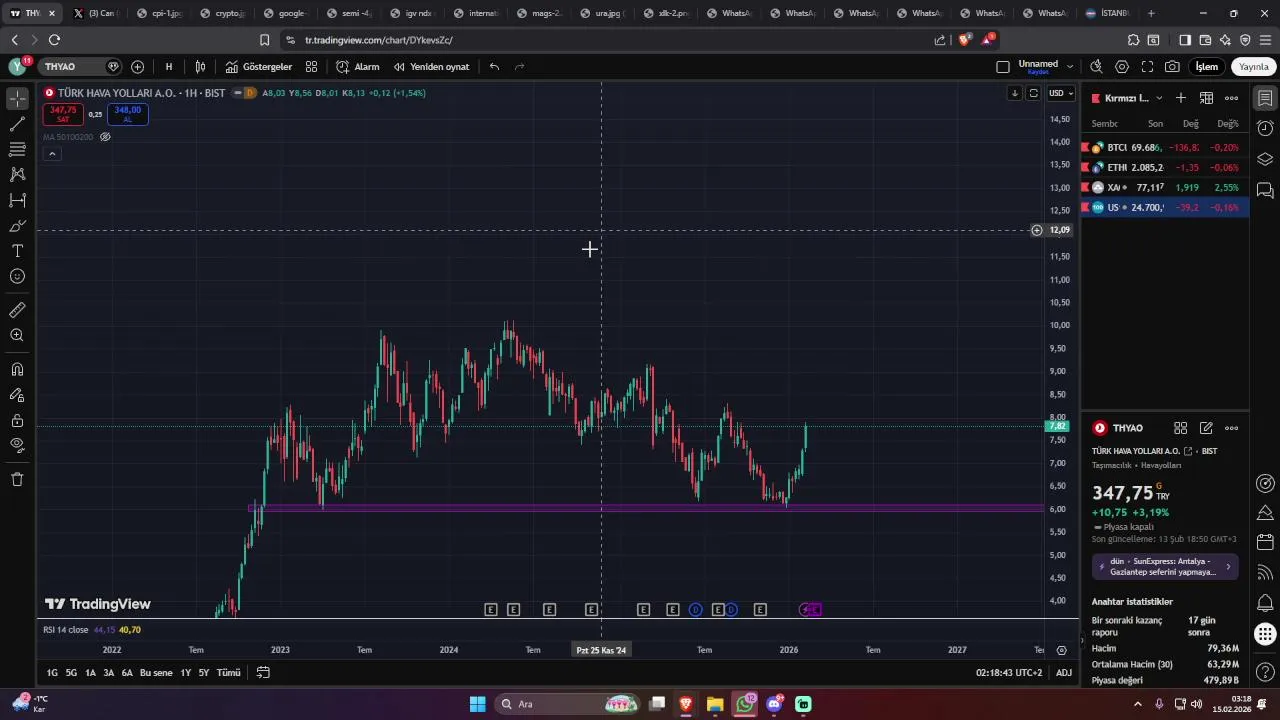Open the Göstergeler indicators menu
The image size is (1280, 720).
[259, 67]
